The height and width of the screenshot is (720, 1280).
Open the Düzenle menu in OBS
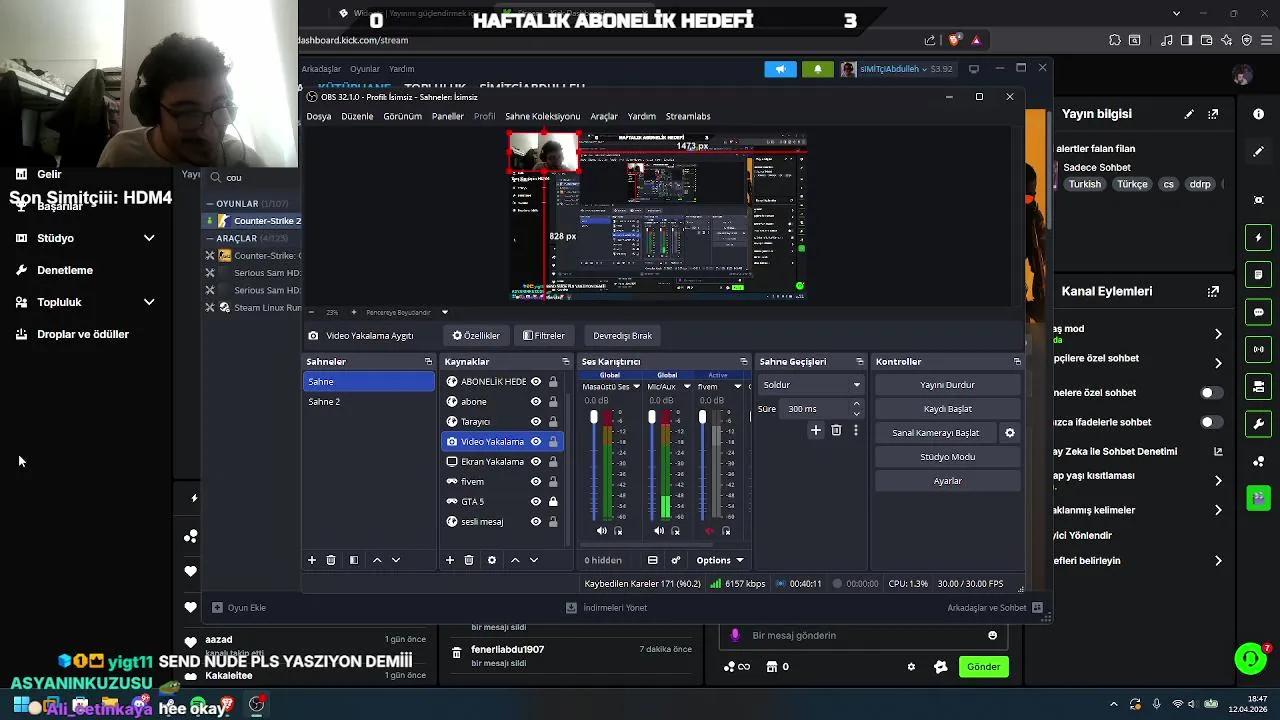[357, 116]
